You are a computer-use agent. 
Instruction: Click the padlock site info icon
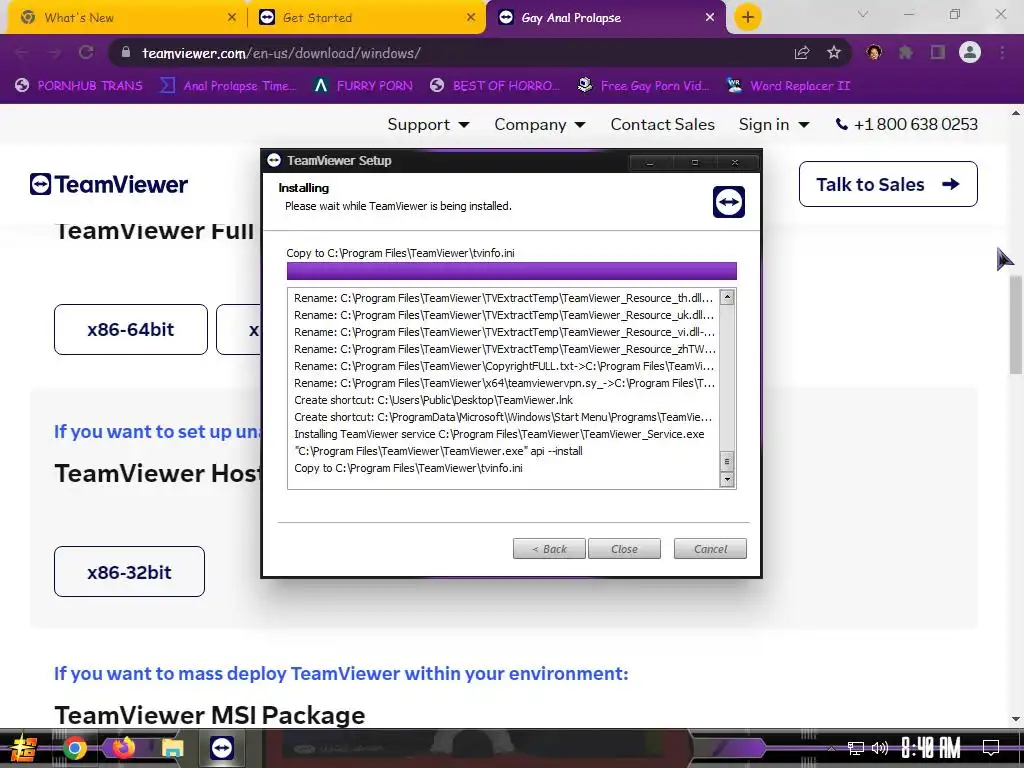point(125,53)
